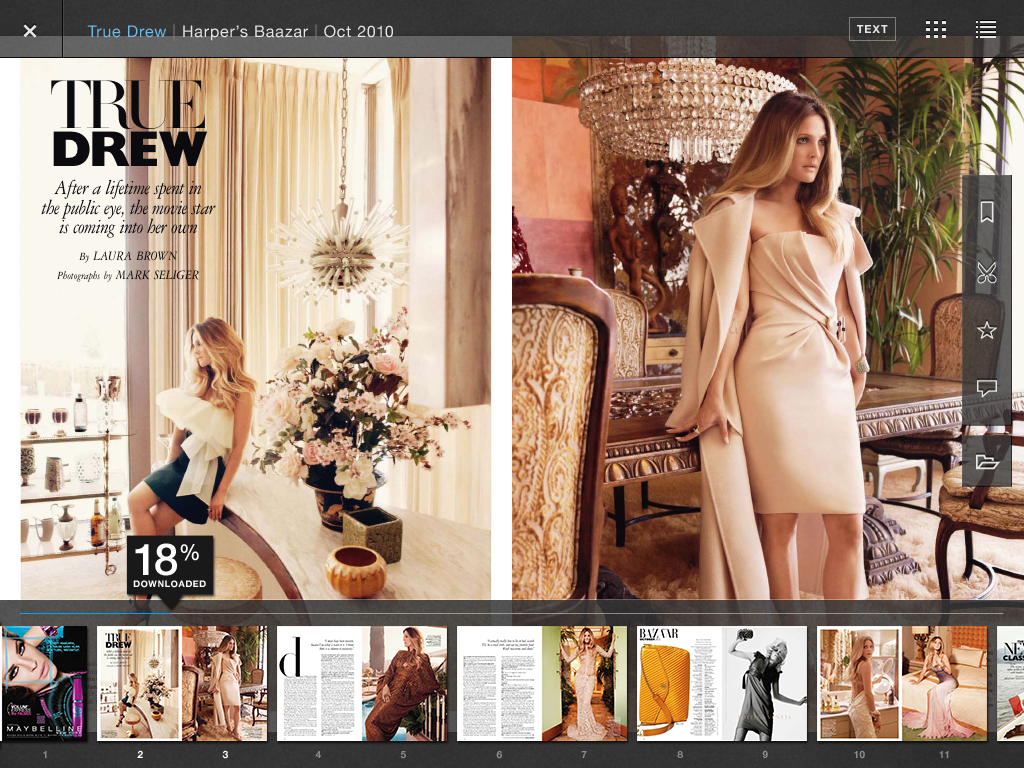The width and height of the screenshot is (1024, 768).
Task: Tap page number 7 under the thumbnails
Action: tap(584, 754)
